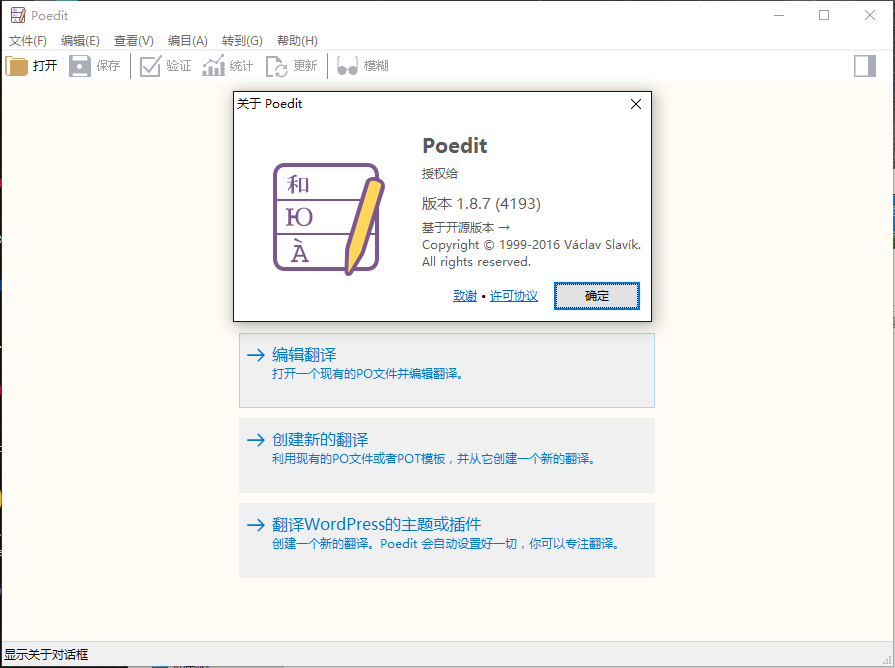Open the 帮助(H) menu
895x668 pixels.
tap(297, 41)
